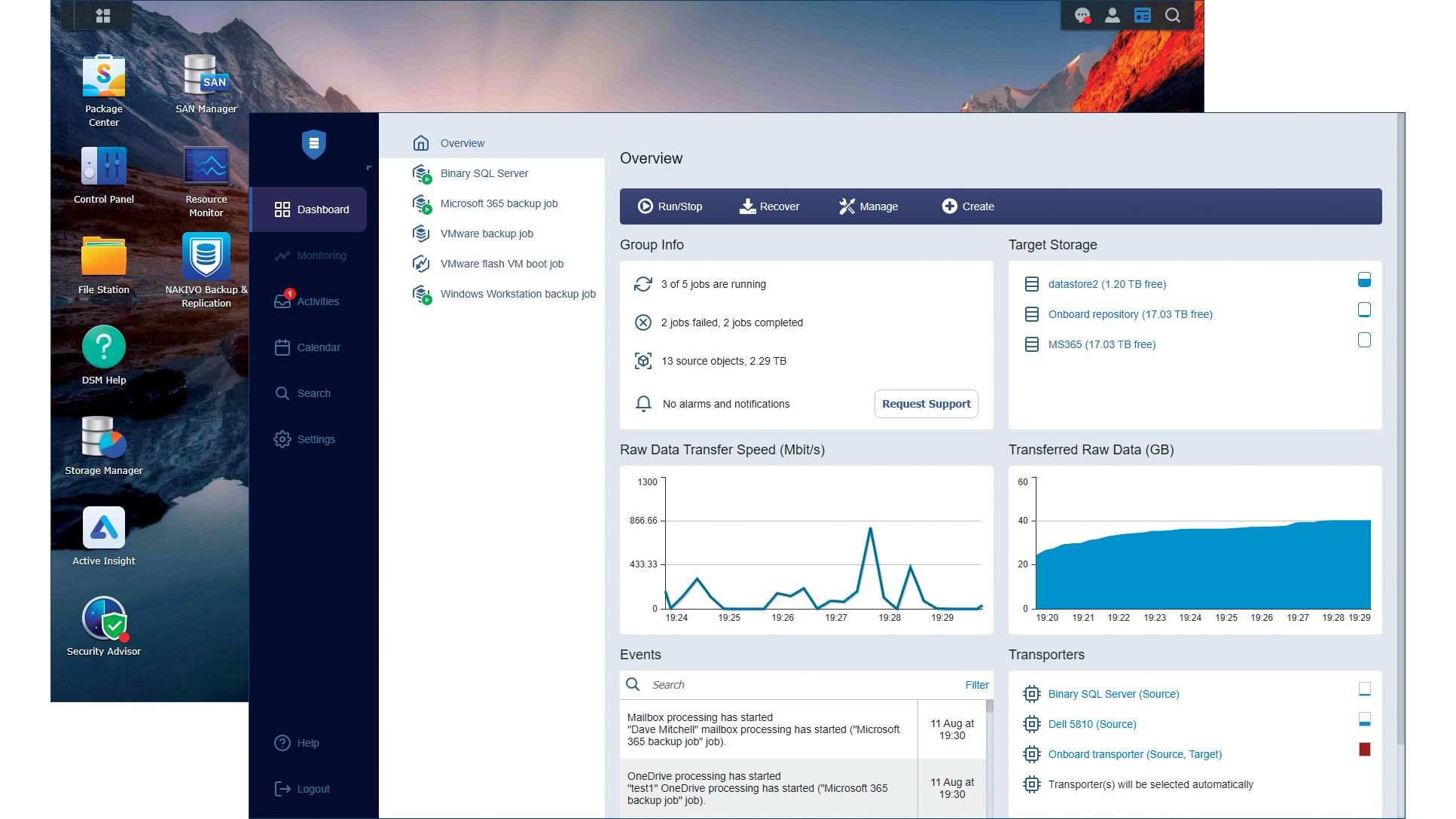Expand the VMware backup job entry

pos(487,234)
